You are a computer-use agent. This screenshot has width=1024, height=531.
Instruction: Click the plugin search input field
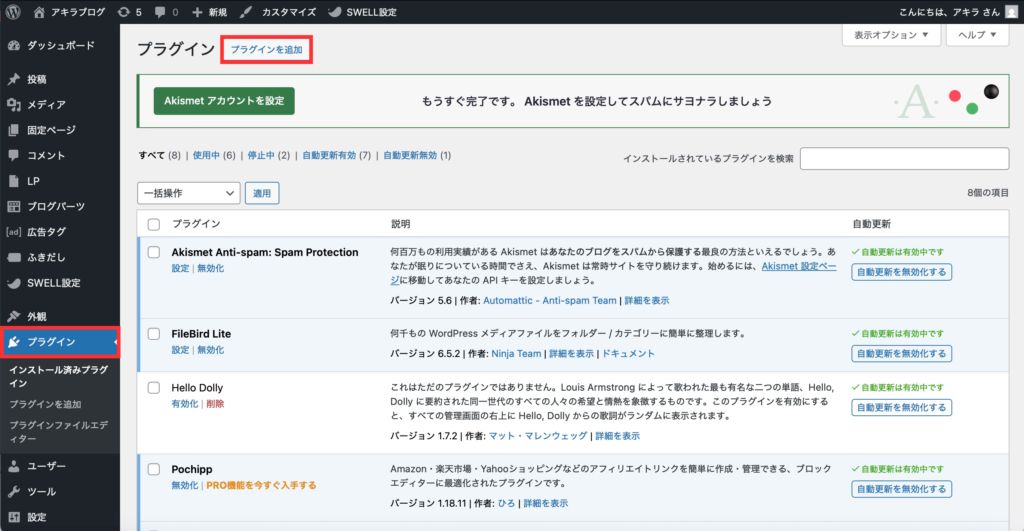(904, 159)
